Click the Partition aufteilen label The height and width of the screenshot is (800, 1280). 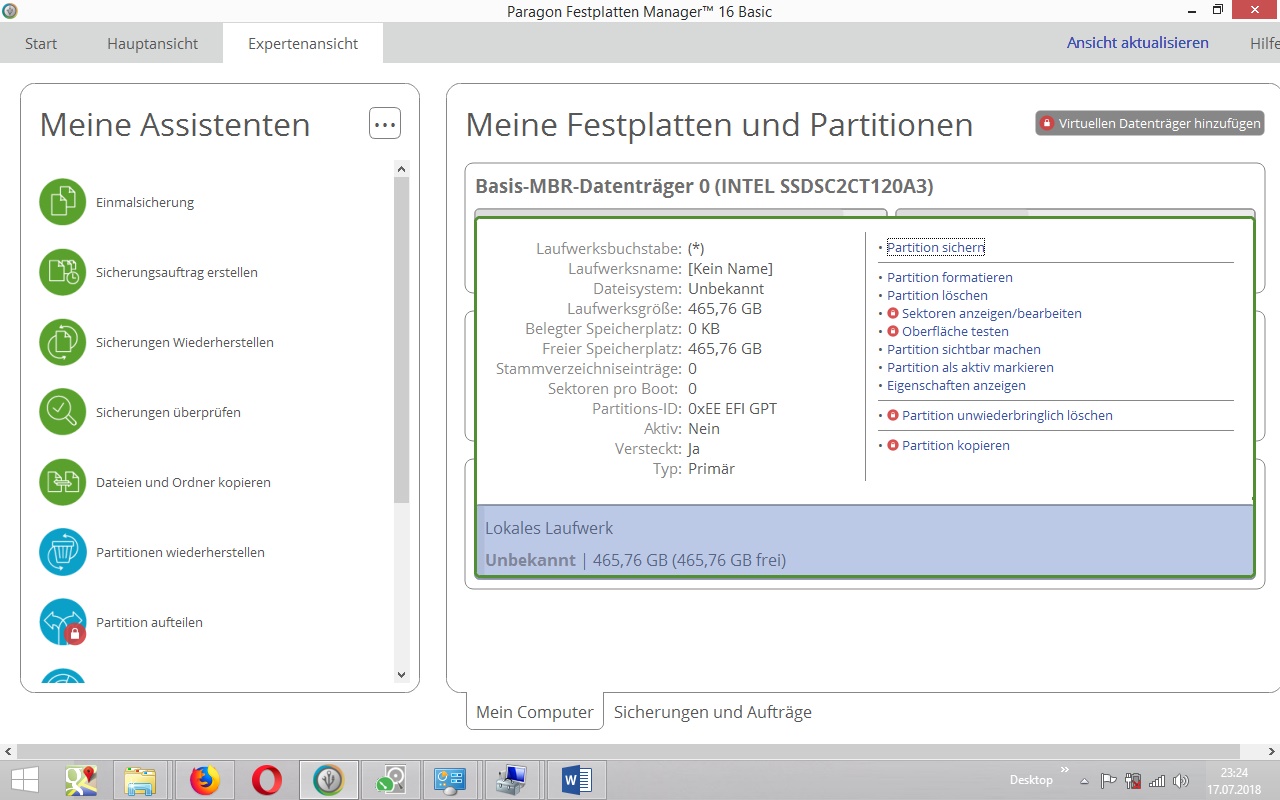click(149, 622)
